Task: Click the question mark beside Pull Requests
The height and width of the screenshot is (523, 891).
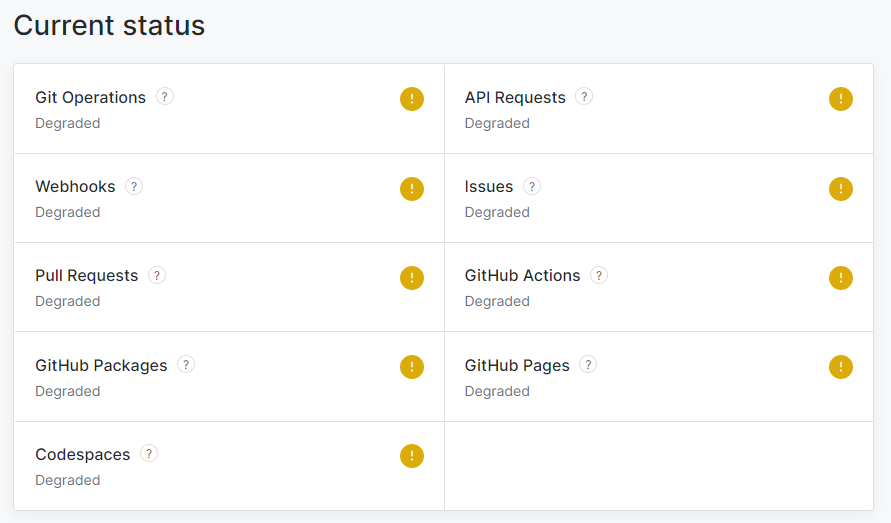Action: pyautogui.click(x=157, y=275)
